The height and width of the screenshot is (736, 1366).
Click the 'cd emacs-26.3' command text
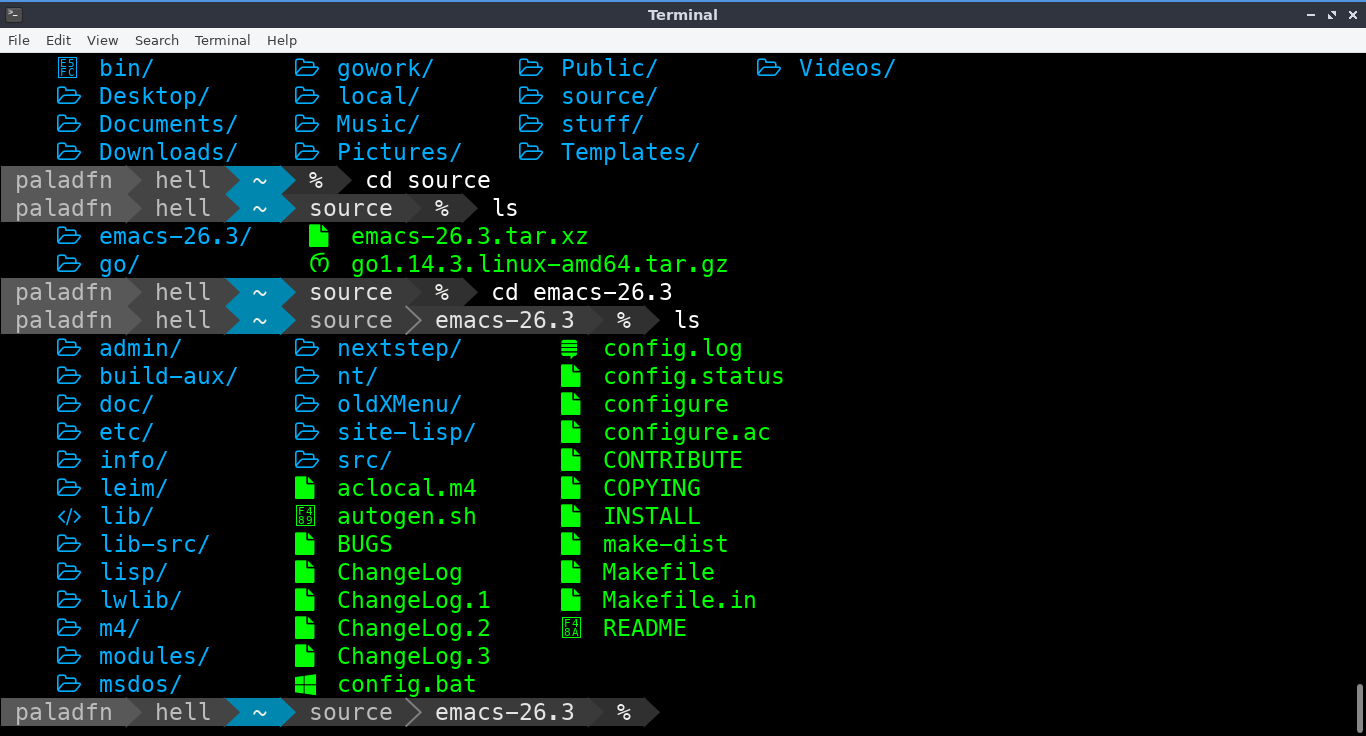582,292
